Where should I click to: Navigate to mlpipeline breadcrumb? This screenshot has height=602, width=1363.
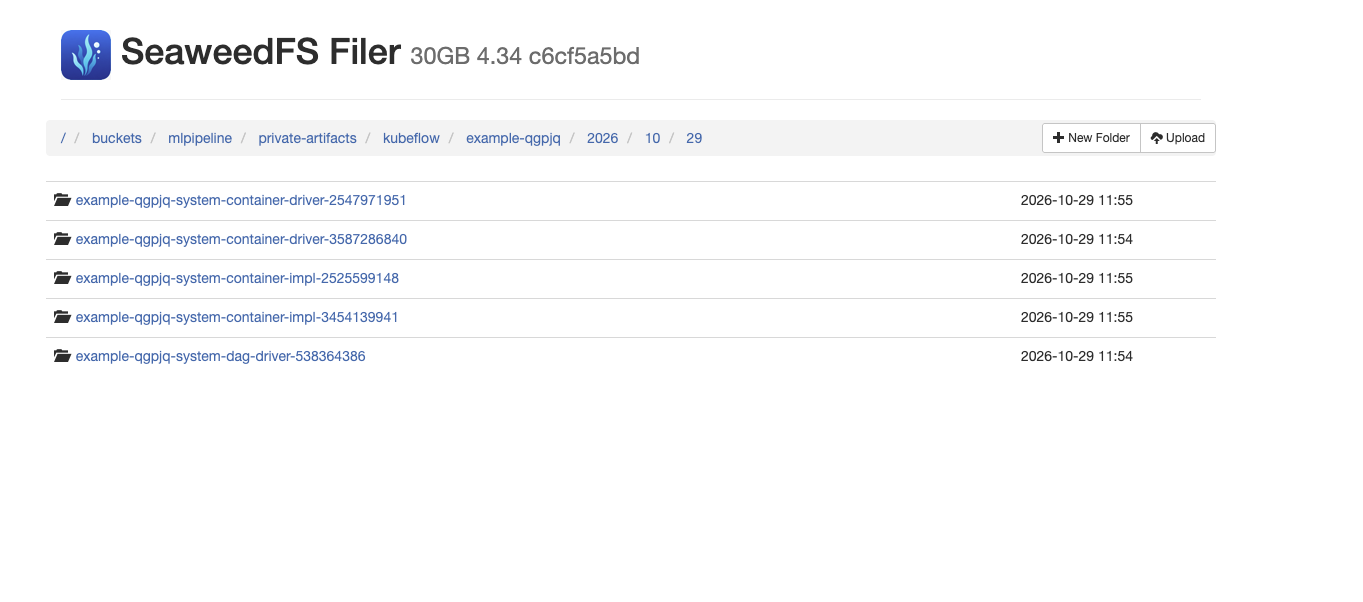[200, 138]
